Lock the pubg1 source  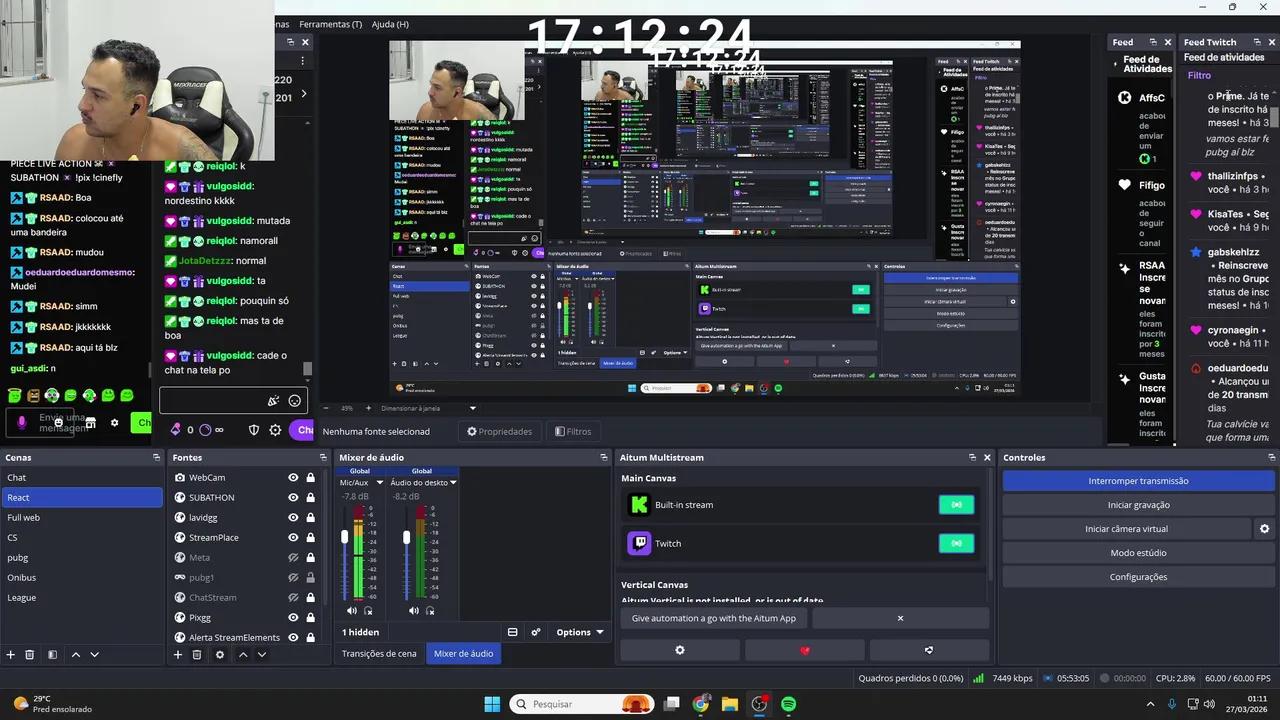(x=310, y=578)
